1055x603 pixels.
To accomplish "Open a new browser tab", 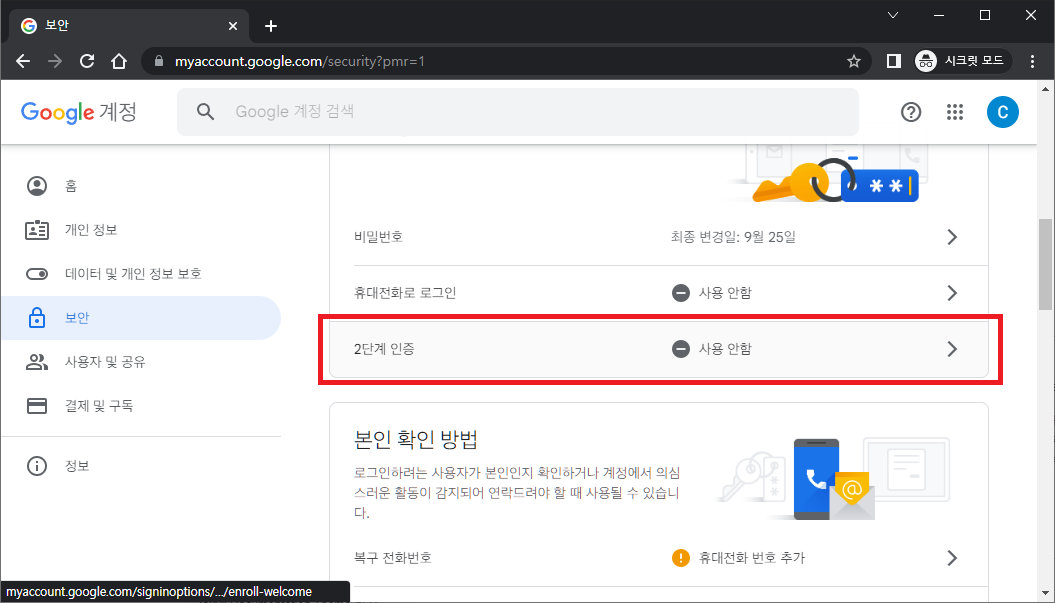I will 270,26.
